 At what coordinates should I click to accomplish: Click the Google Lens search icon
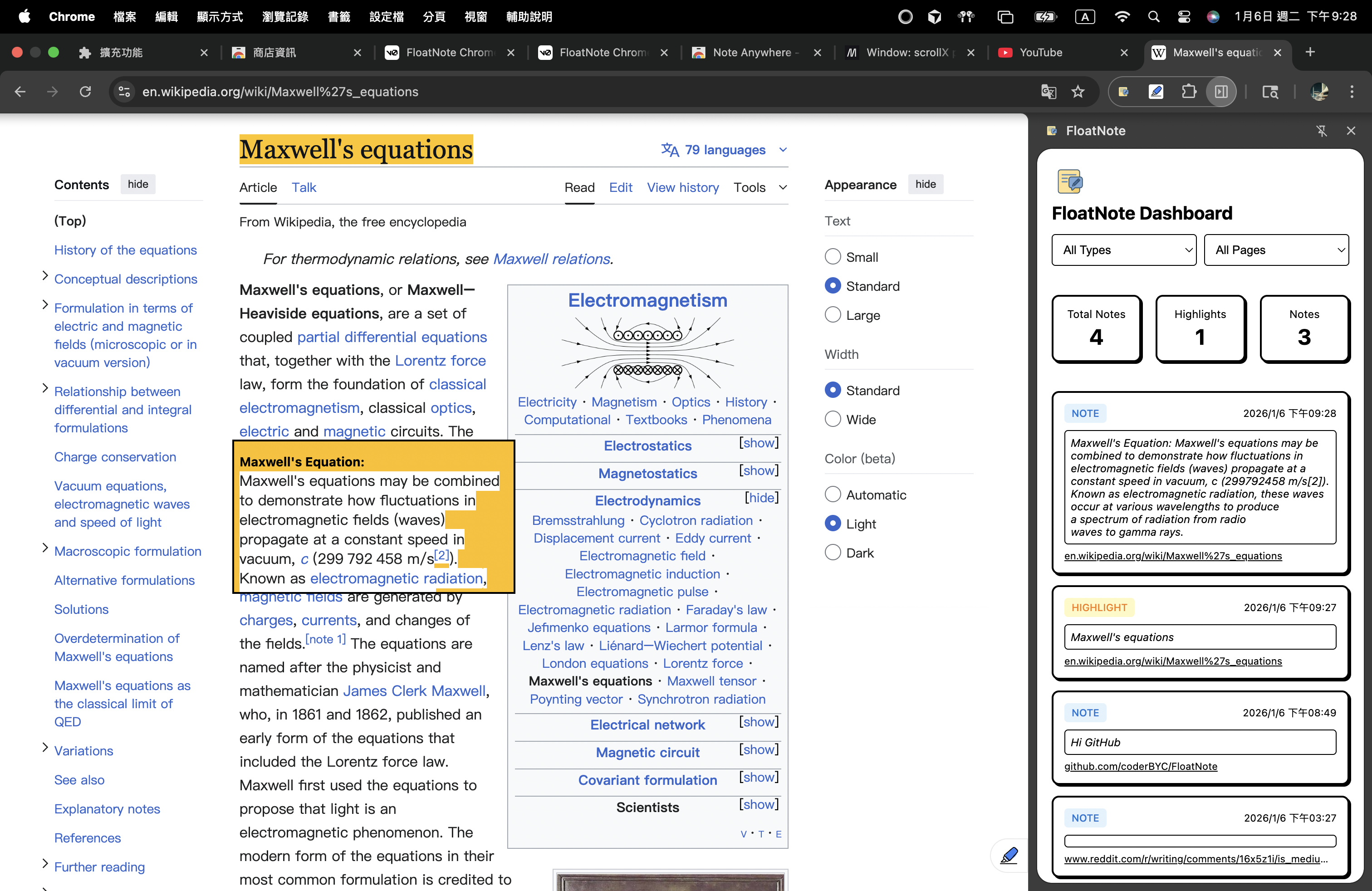[1270, 92]
